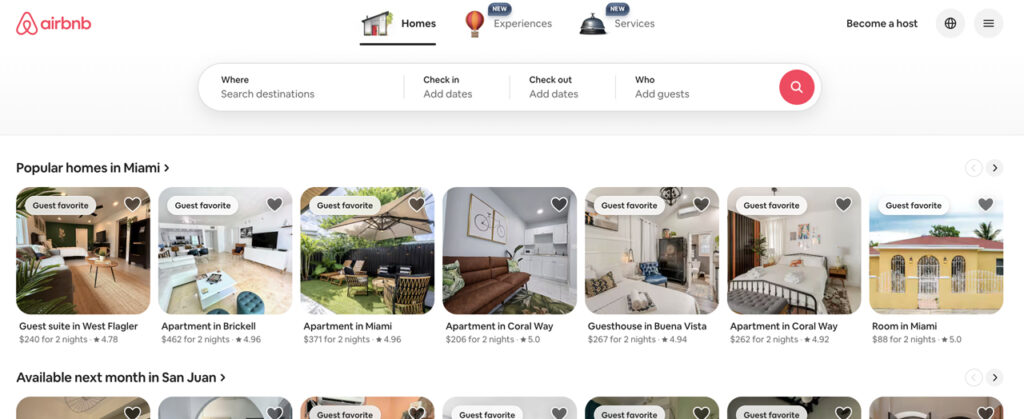The image size is (1024, 419).
Task: Click the service bell Services icon
Action: 592,24
